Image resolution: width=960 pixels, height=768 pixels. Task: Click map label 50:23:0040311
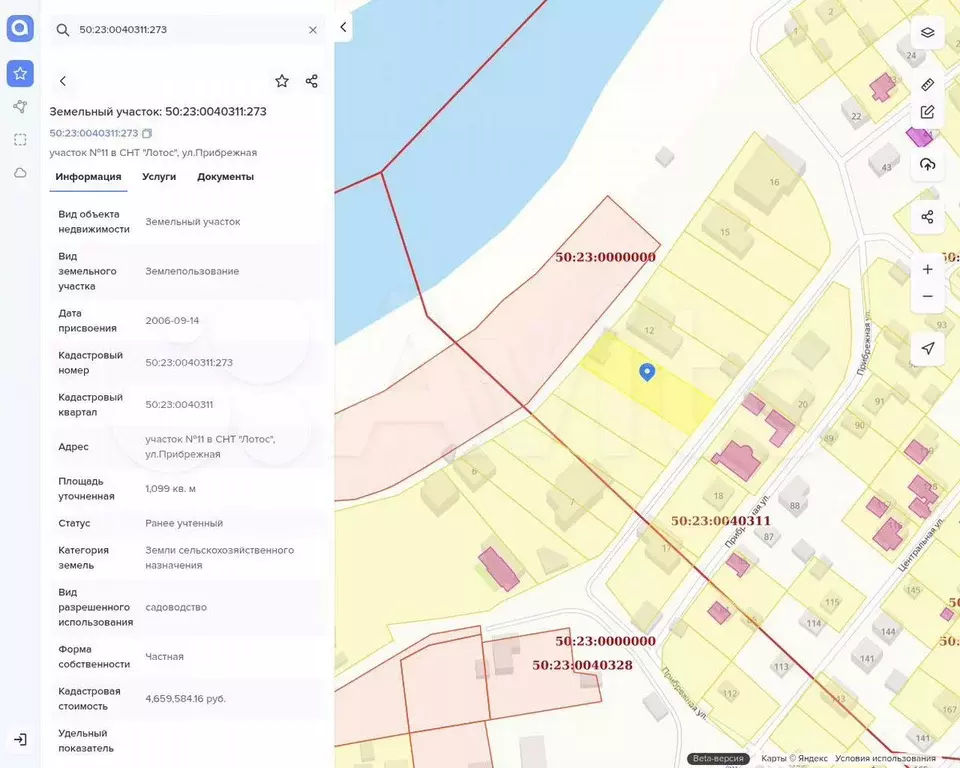(x=721, y=521)
